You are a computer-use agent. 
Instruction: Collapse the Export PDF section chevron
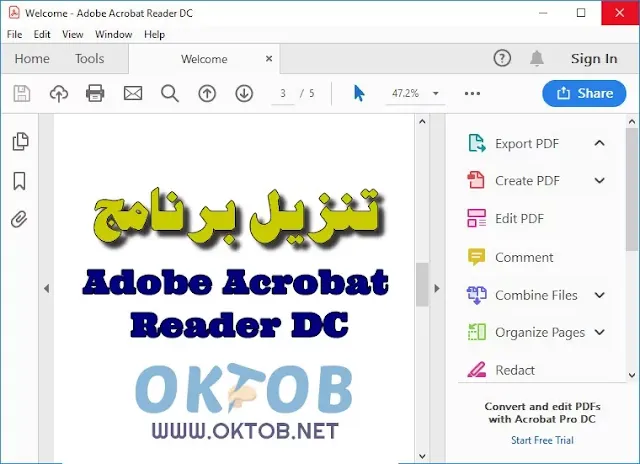pyautogui.click(x=600, y=143)
